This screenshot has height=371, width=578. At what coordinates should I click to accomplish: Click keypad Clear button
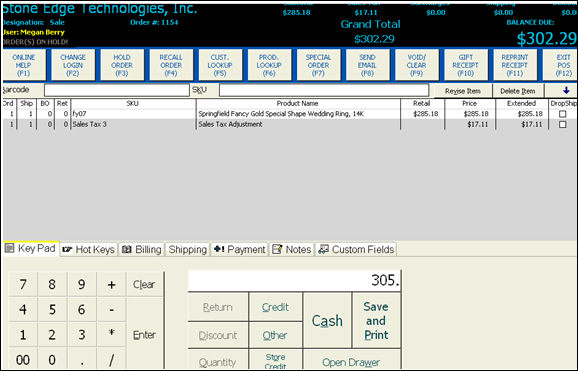[x=144, y=284]
